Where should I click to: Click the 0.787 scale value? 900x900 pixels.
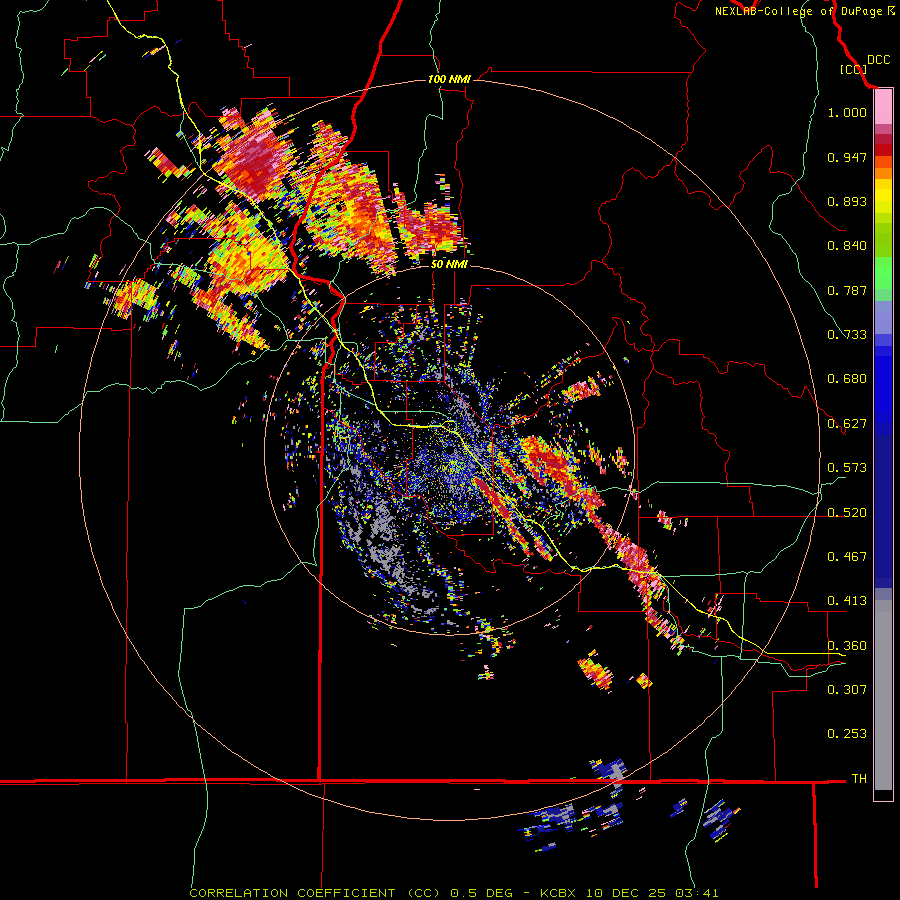click(x=847, y=290)
